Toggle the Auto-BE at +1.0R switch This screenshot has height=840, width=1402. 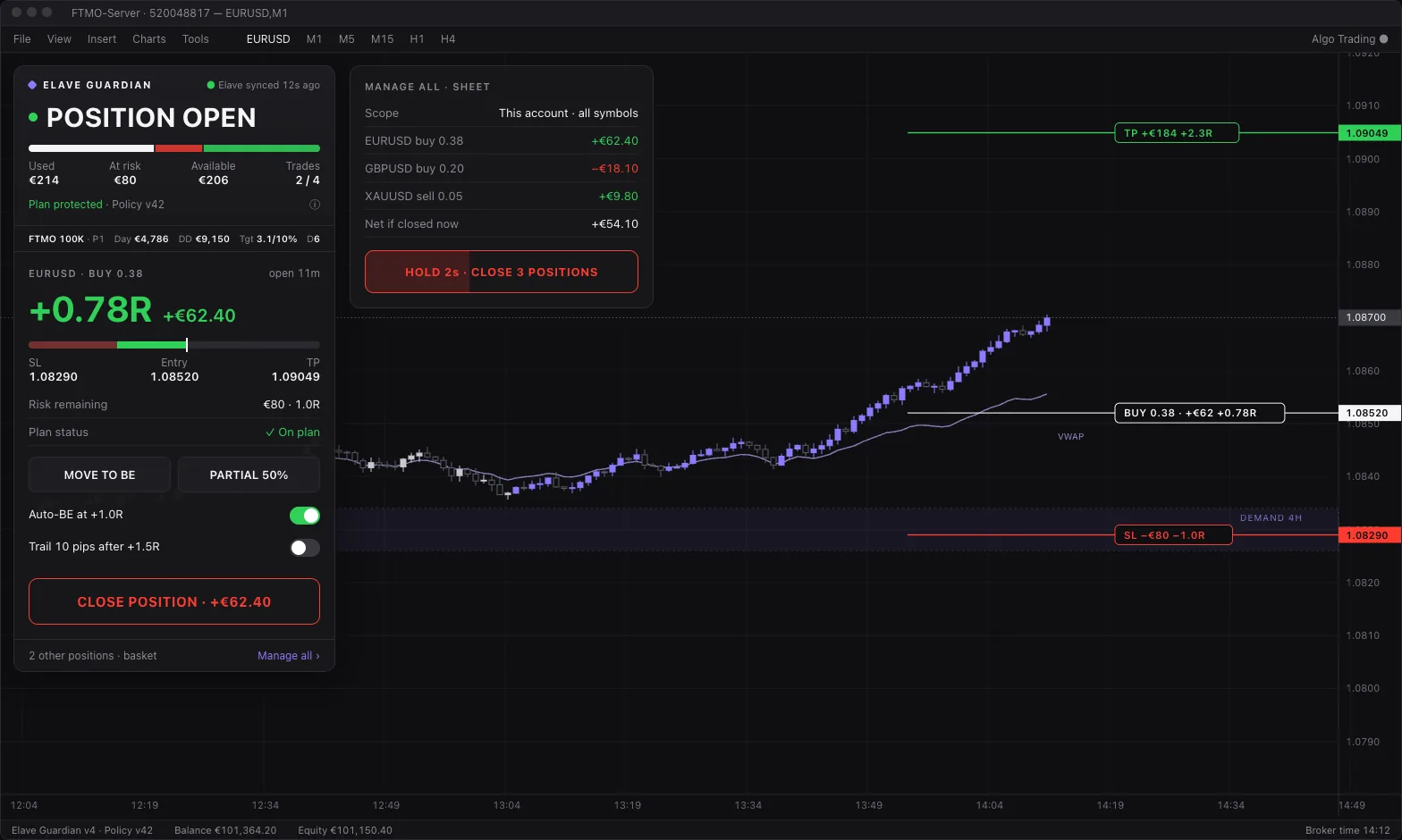(x=305, y=516)
